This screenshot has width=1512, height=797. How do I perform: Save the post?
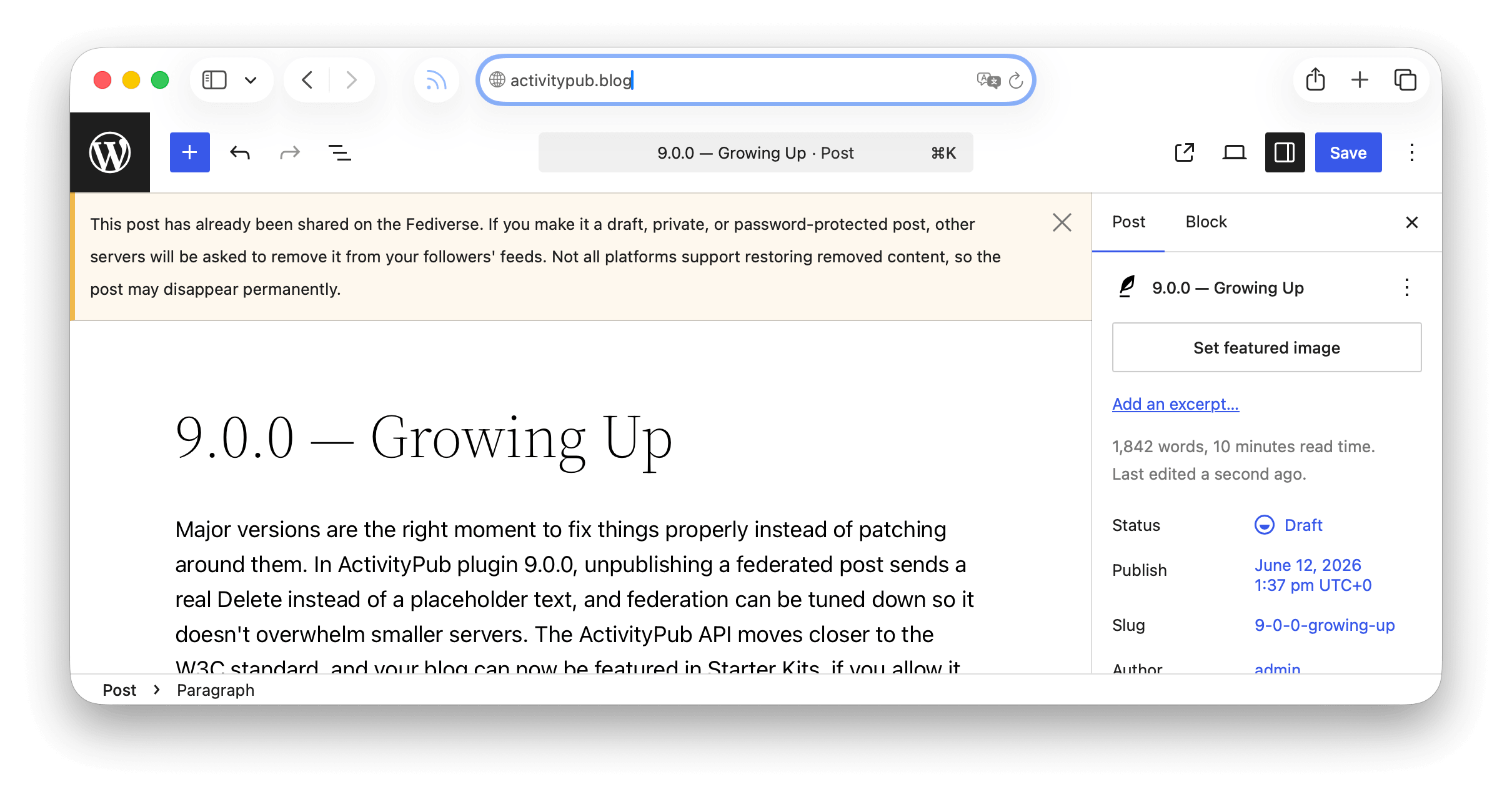pyautogui.click(x=1348, y=152)
